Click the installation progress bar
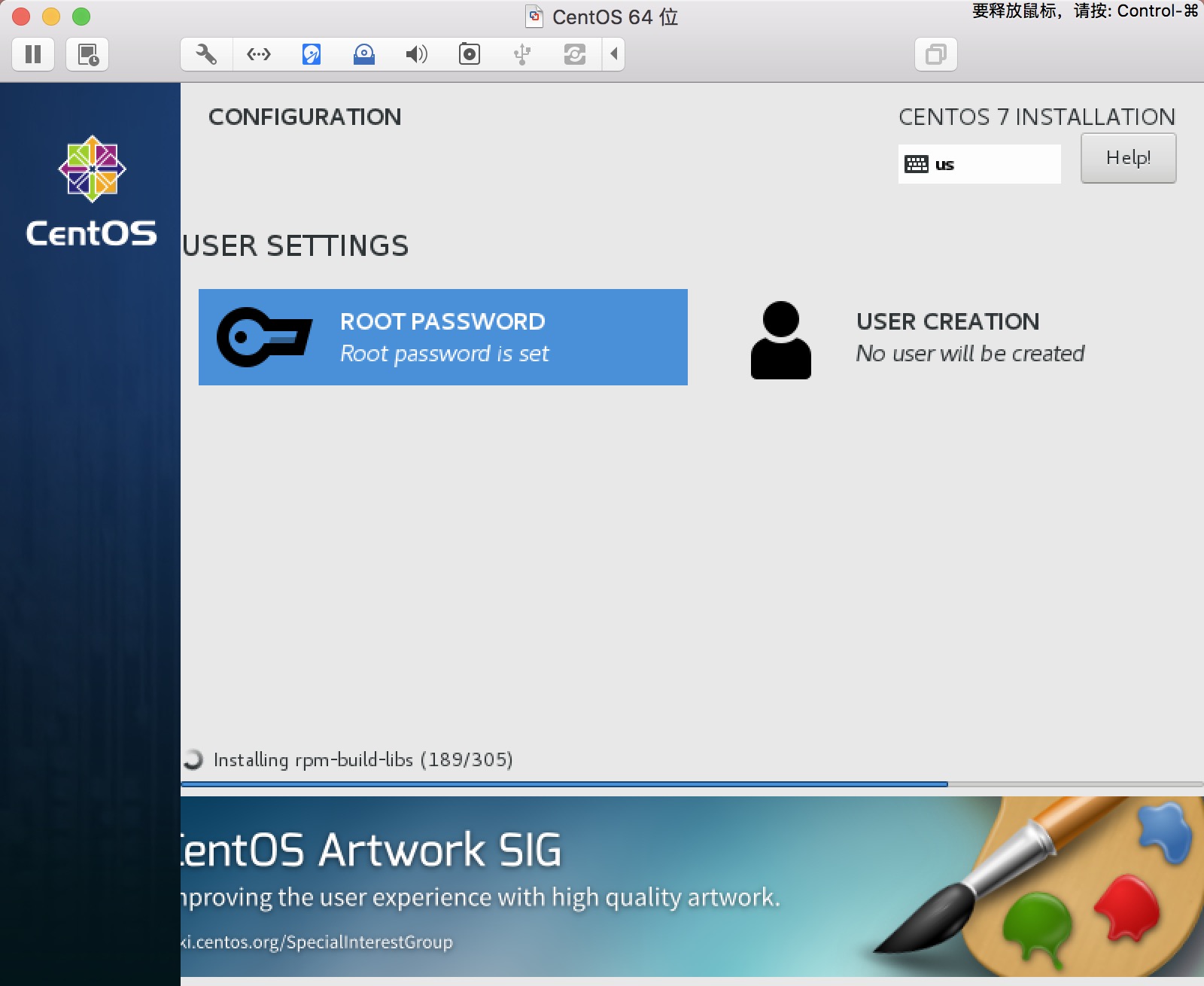 692,784
